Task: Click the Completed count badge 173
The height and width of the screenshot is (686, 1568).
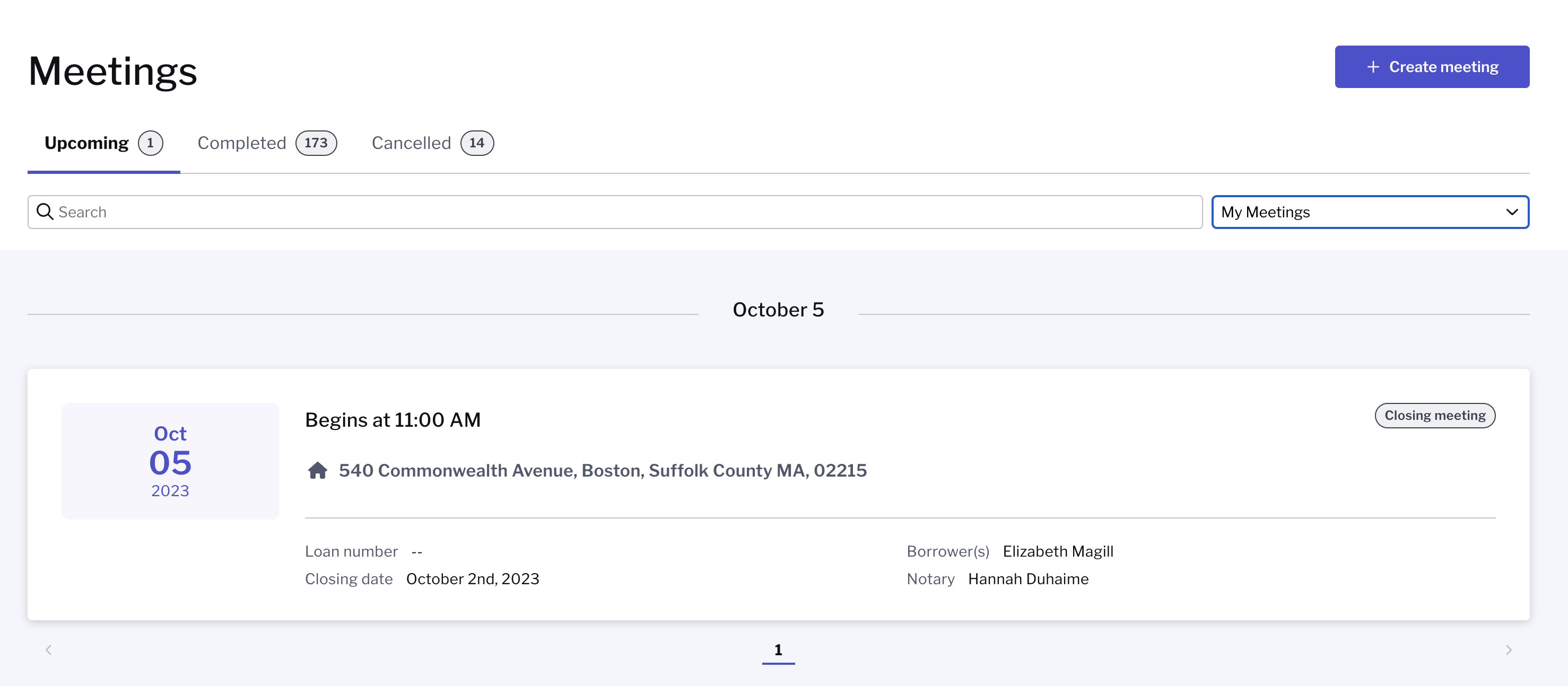Action: coord(316,143)
